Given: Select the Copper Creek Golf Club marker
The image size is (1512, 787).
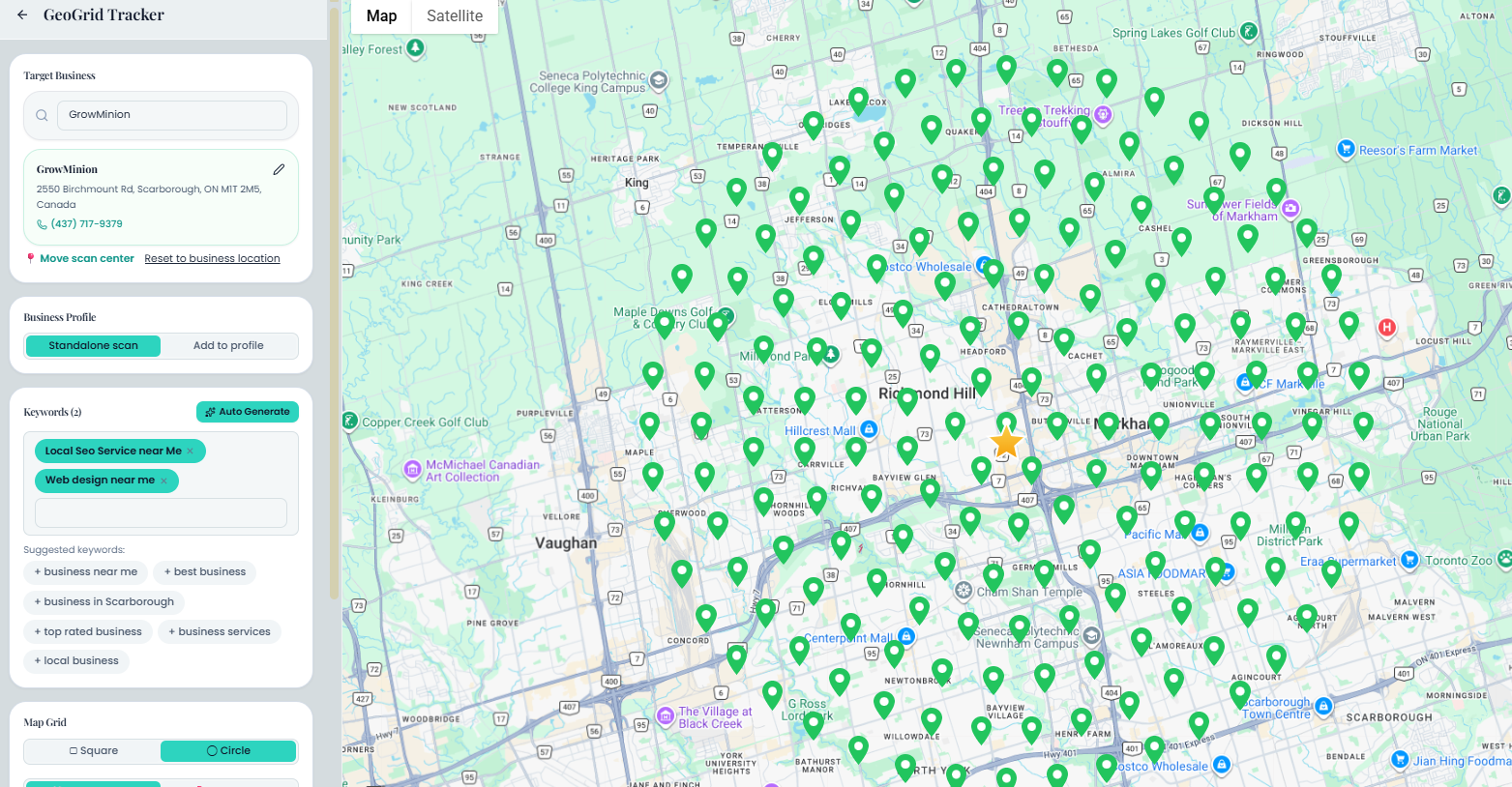Looking at the screenshot, I should click(x=350, y=421).
